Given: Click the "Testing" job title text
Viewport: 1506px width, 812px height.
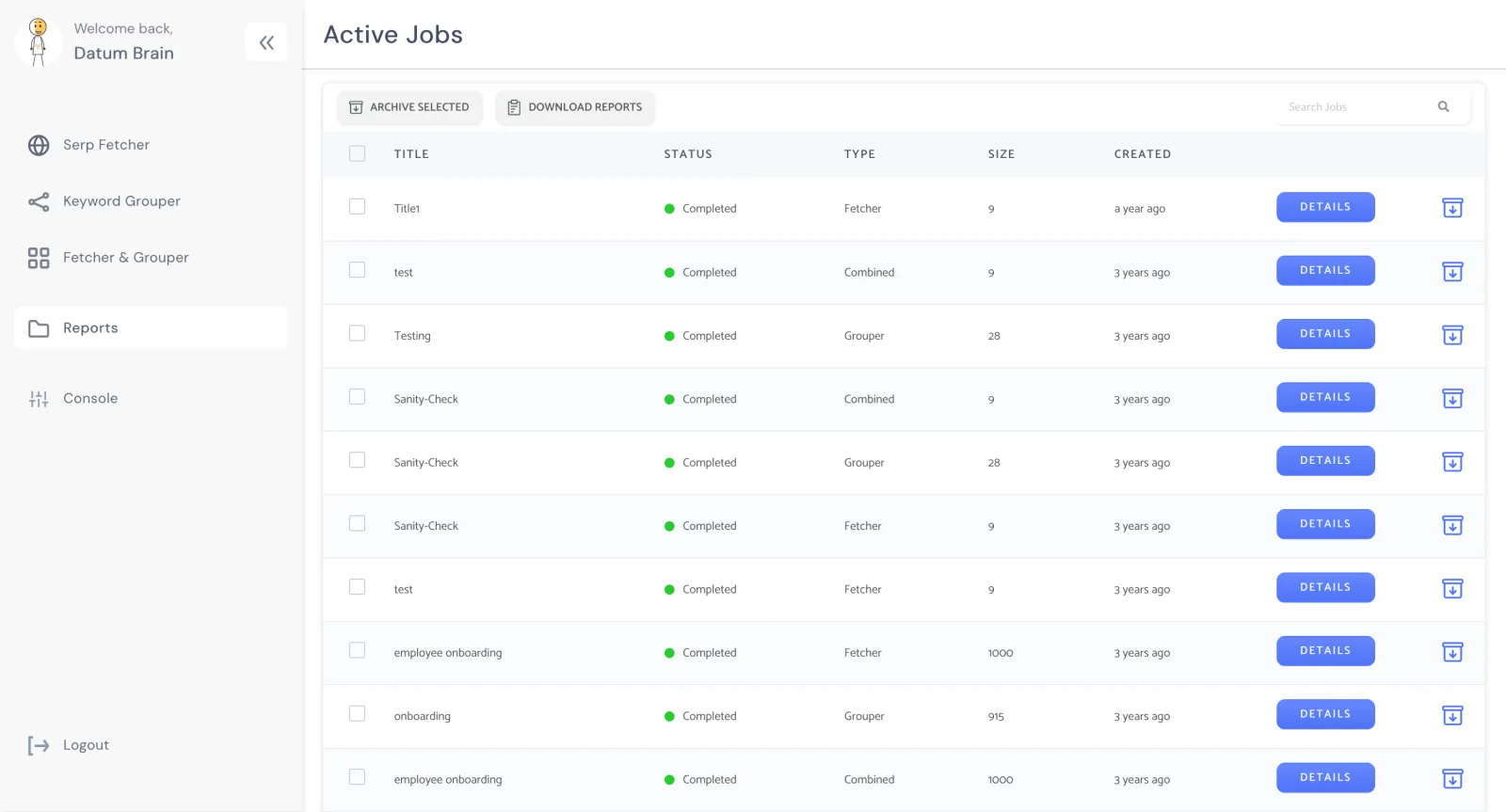Looking at the screenshot, I should coord(412,336).
